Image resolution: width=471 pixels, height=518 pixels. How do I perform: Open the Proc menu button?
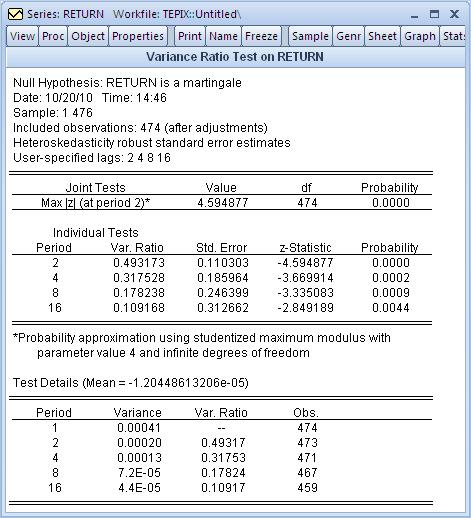point(53,36)
